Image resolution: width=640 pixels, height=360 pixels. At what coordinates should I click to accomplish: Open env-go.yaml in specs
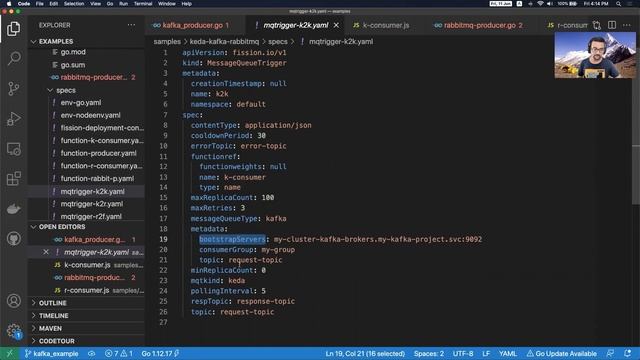pos(81,103)
